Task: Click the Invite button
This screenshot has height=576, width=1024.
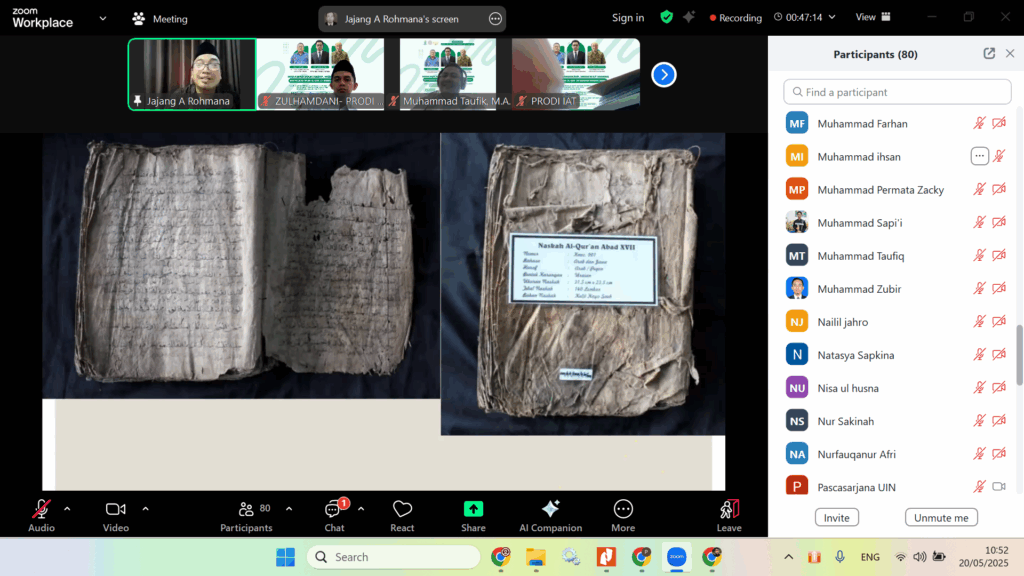Action: point(836,518)
